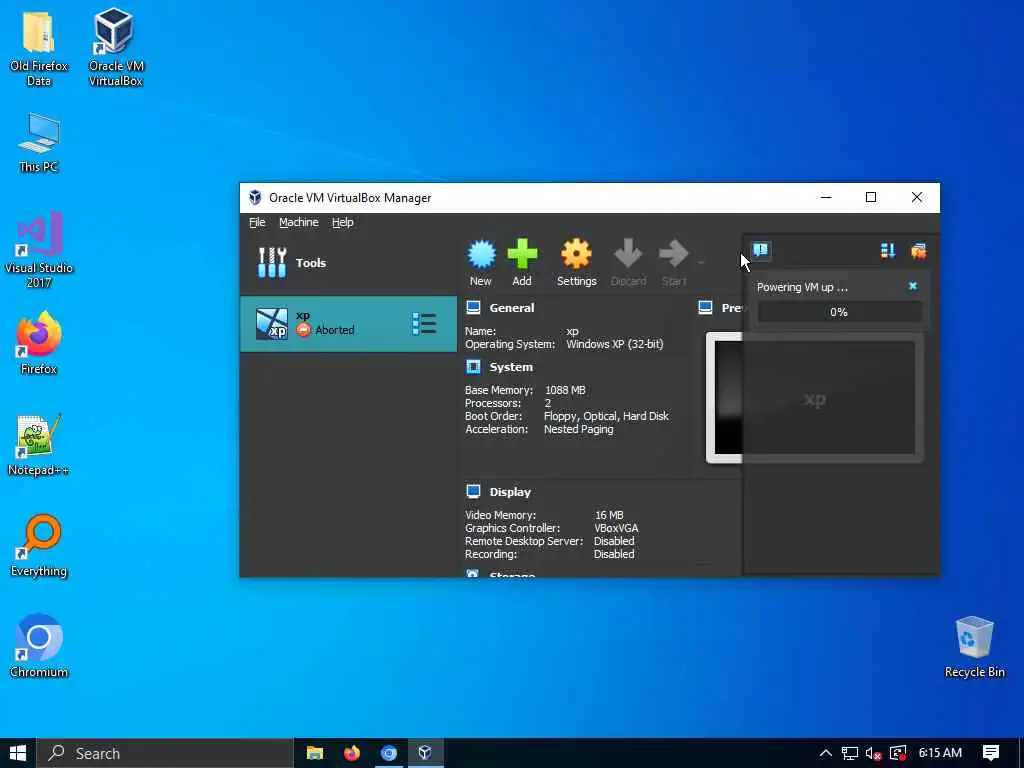Click the 1088 MB base memory value
This screenshot has height=768, width=1024.
tap(565, 390)
